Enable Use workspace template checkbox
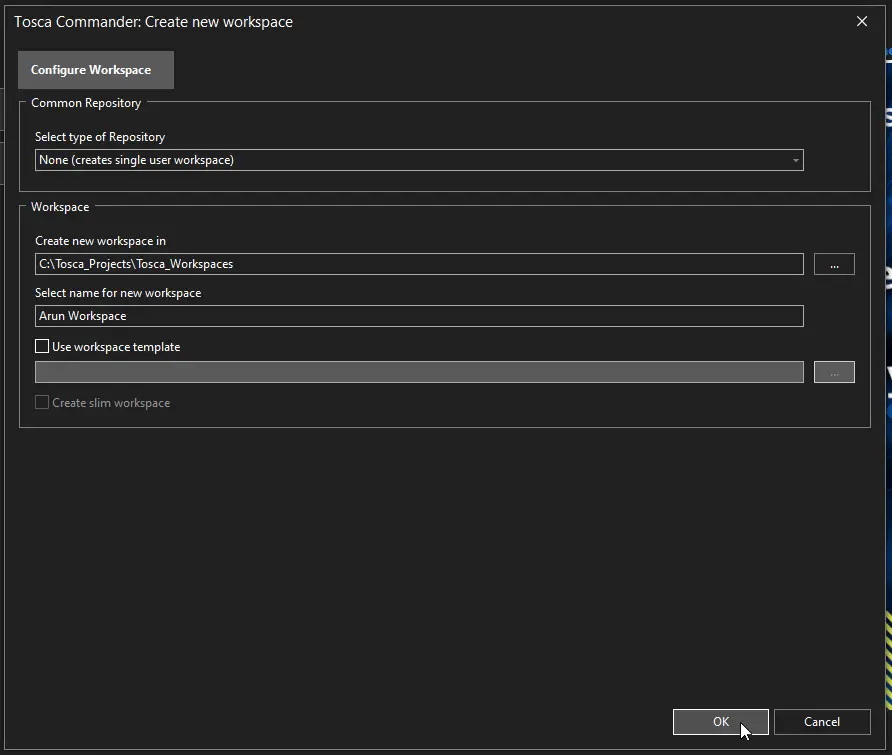 [x=42, y=346]
